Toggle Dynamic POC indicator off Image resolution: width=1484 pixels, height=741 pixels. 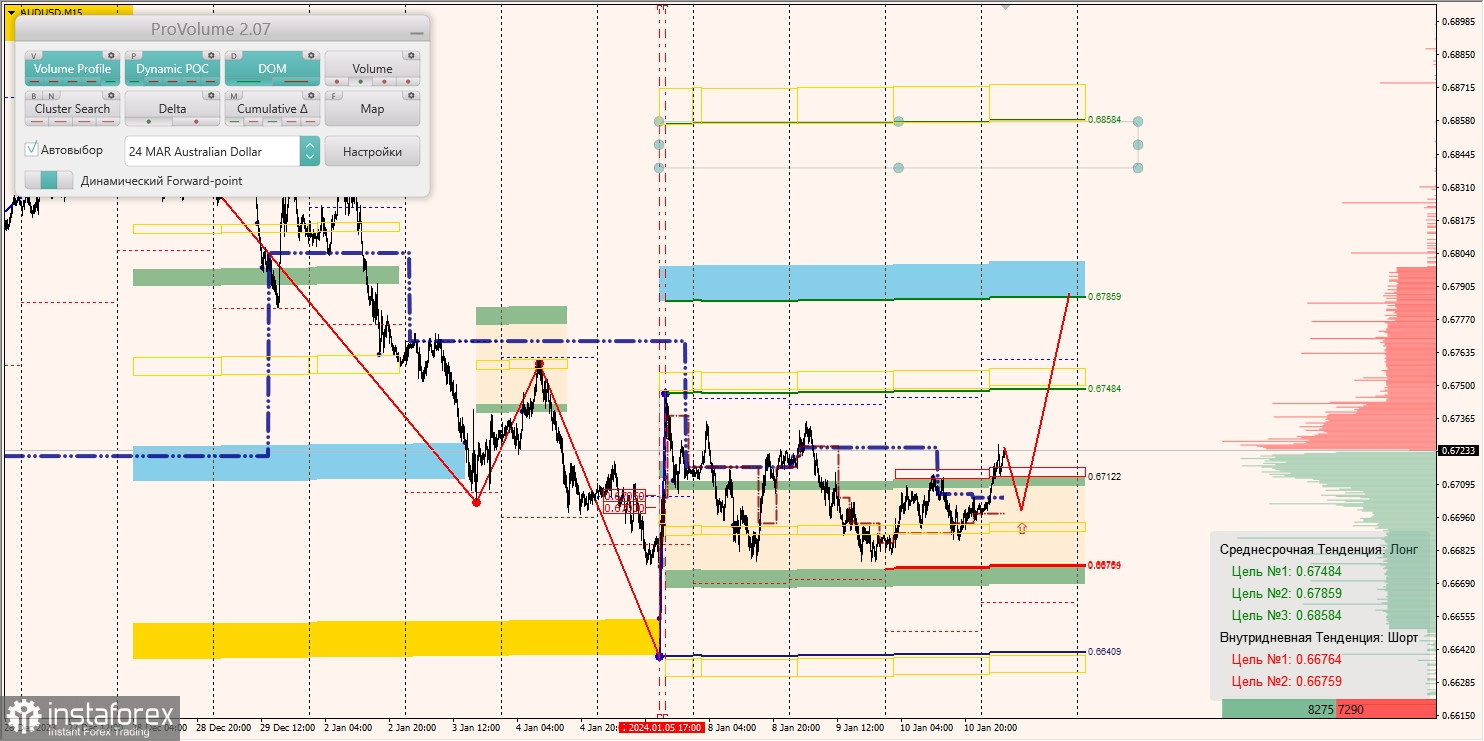pyautogui.click(x=172, y=69)
